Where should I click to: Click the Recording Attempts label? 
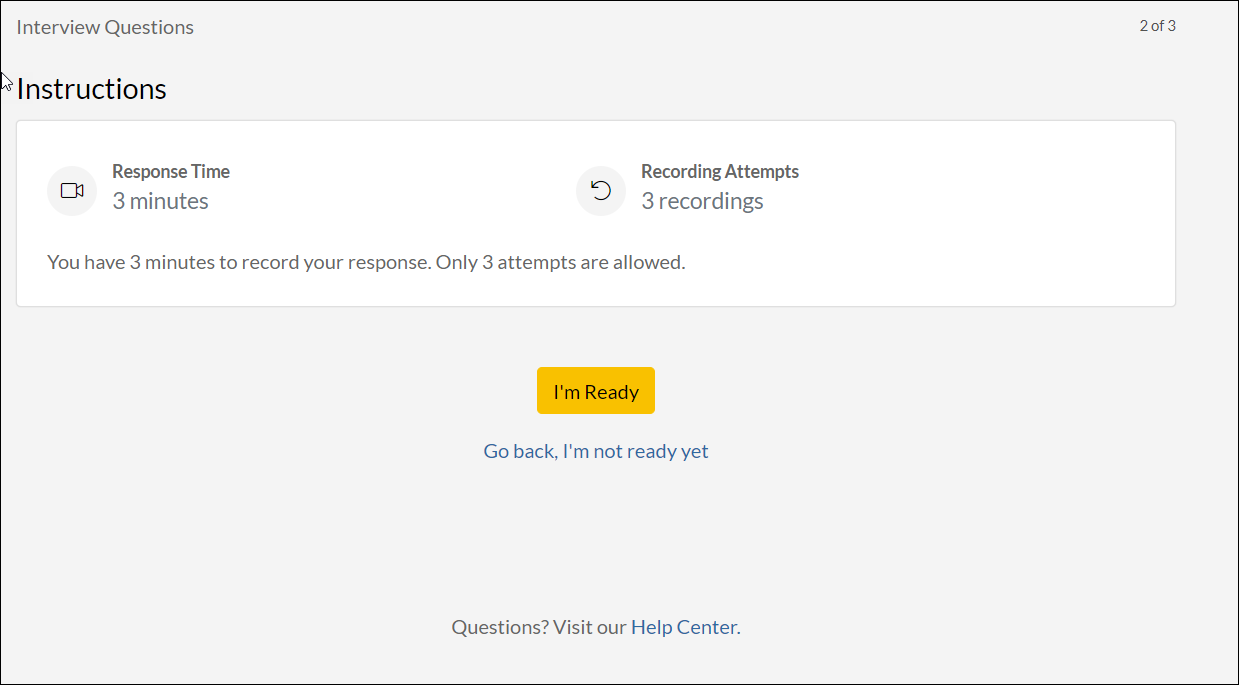pyautogui.click(x=719, y=172)
